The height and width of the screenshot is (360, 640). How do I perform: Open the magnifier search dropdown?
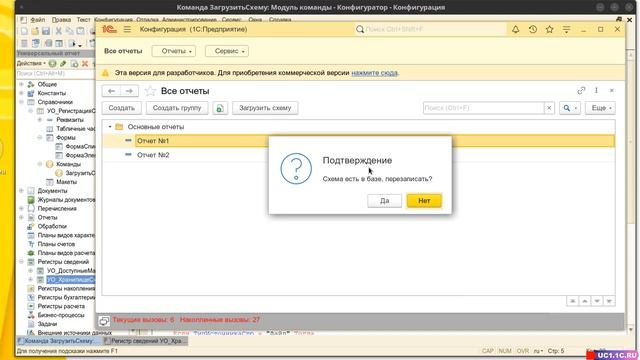tap(570, 108)
